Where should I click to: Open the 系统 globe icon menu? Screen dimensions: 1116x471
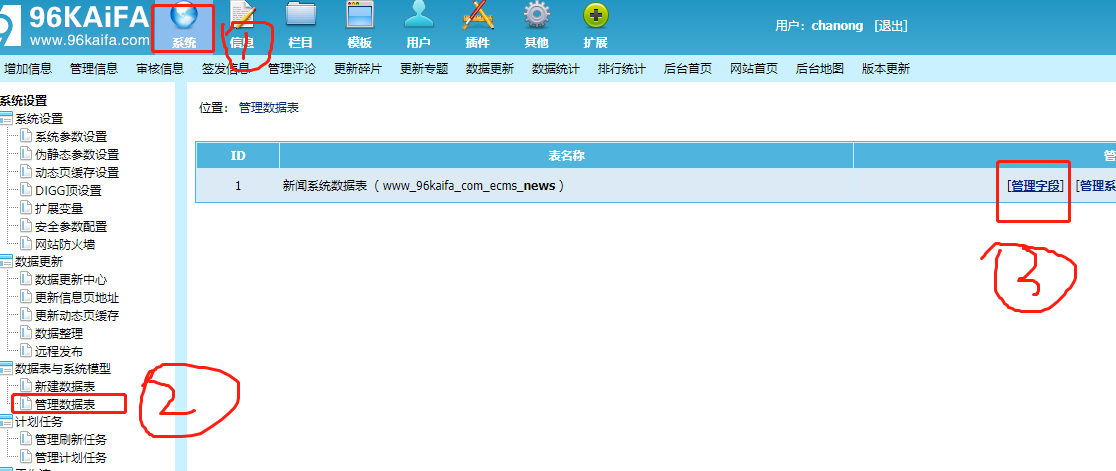pos(184,26)
